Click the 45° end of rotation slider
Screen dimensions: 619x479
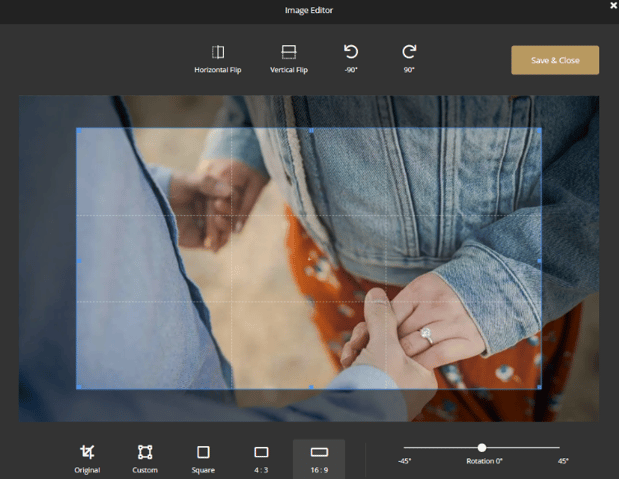tap(559, 448)
